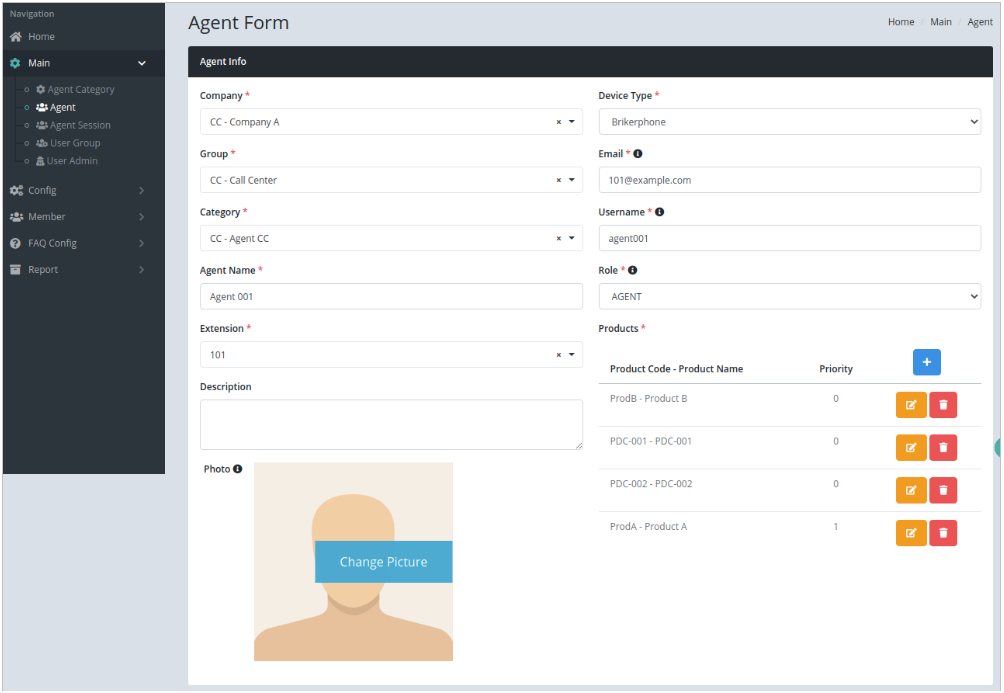Edit the ProdB - Product B entry

[911, 404]
